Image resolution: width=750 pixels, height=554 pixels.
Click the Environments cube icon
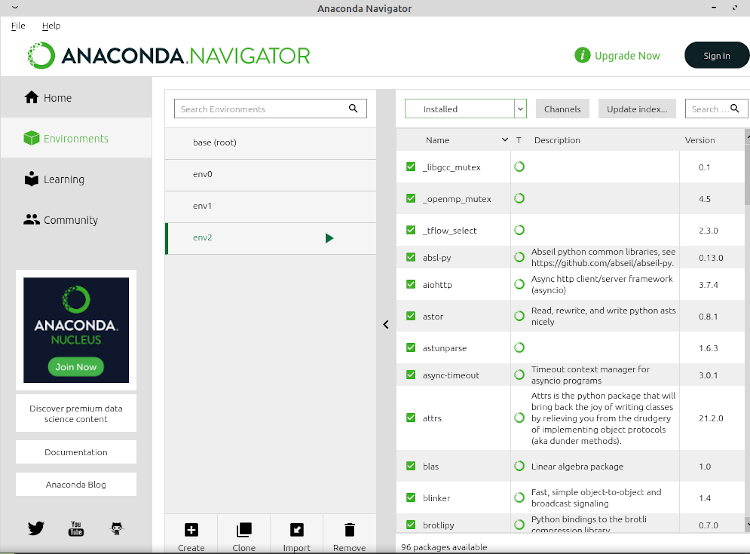point(32,138)
